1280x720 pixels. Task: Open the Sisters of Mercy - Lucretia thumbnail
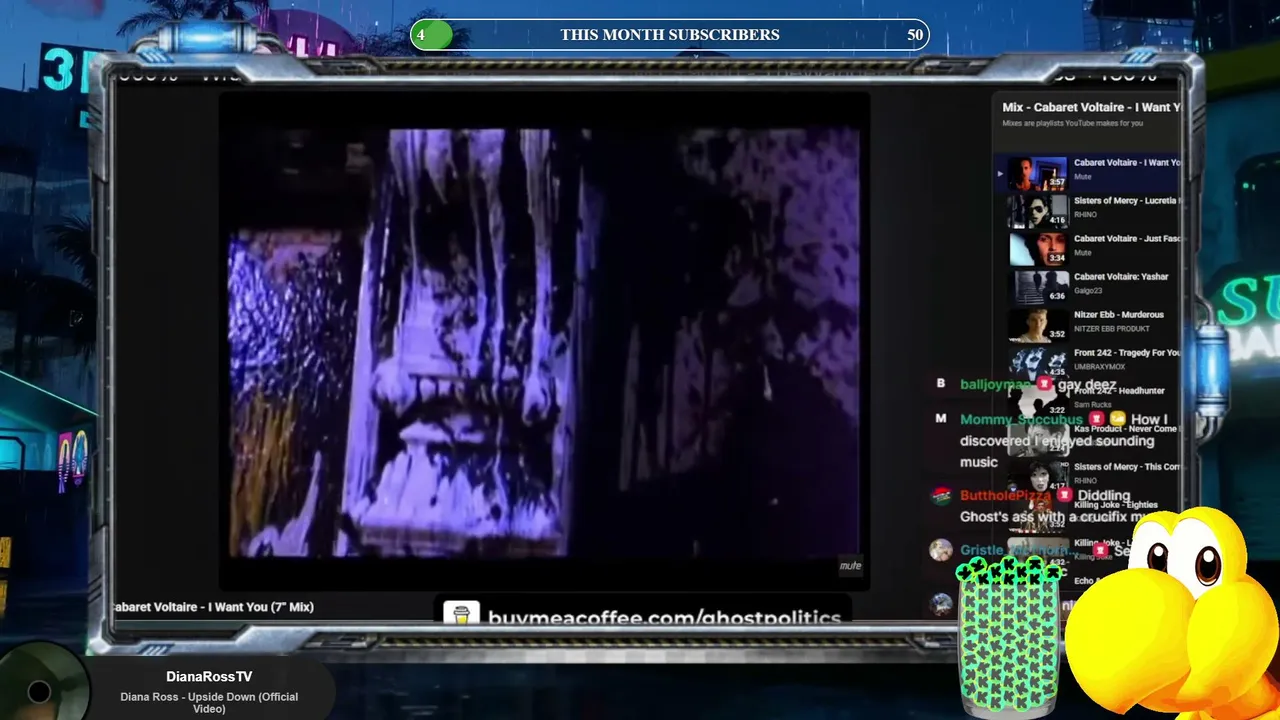(x=1038, y=210)
